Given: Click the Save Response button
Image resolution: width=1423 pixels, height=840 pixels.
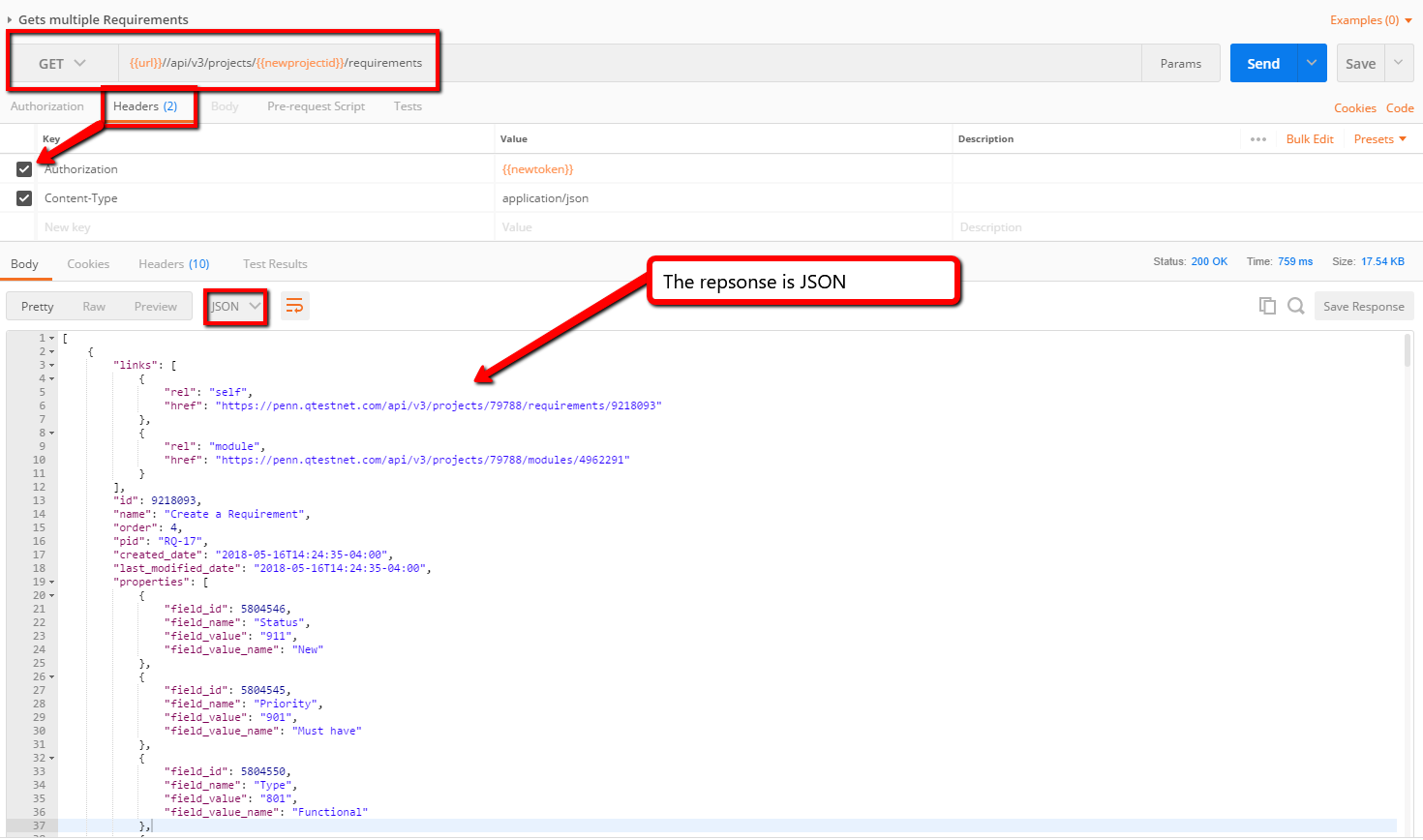Looking at the screenshot, I should pyautogui.click(x=1363, y=307).
